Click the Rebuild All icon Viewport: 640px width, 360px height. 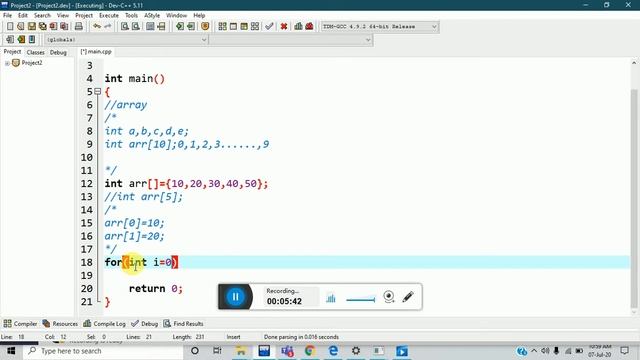pos(255,27)
